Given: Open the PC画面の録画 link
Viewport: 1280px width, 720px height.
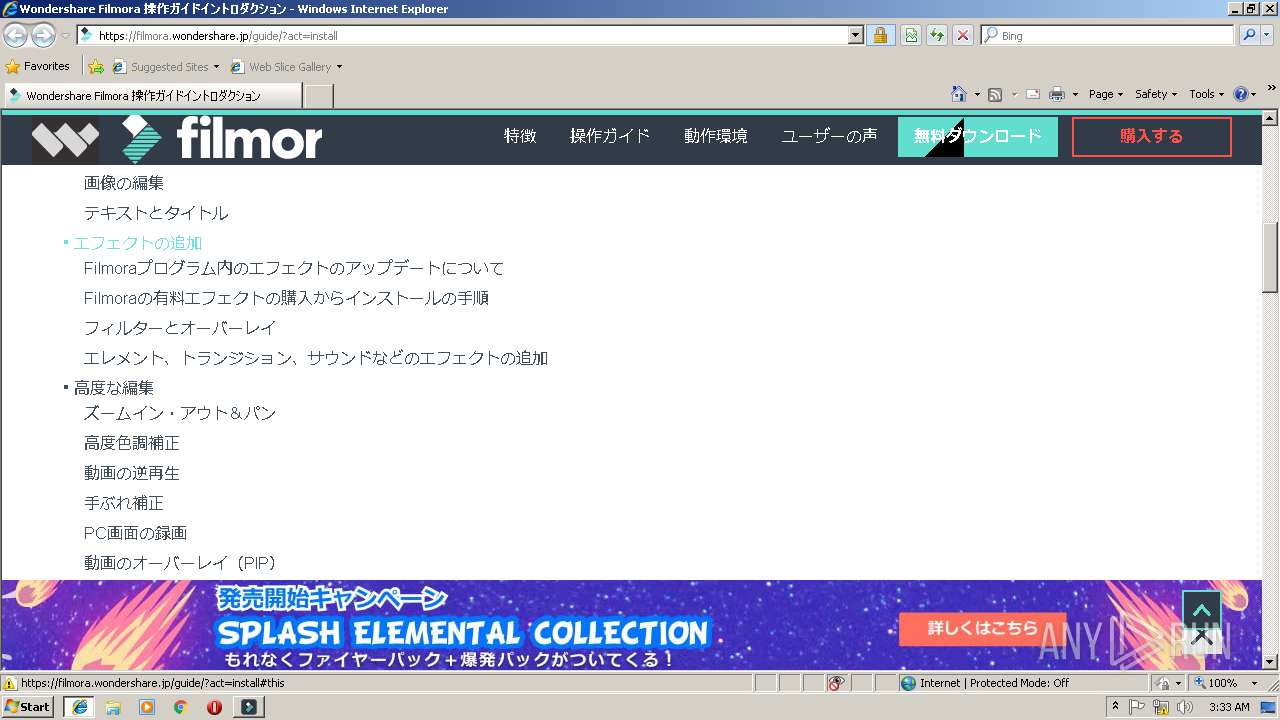Looking at the screenshot, I should [136, 533].
